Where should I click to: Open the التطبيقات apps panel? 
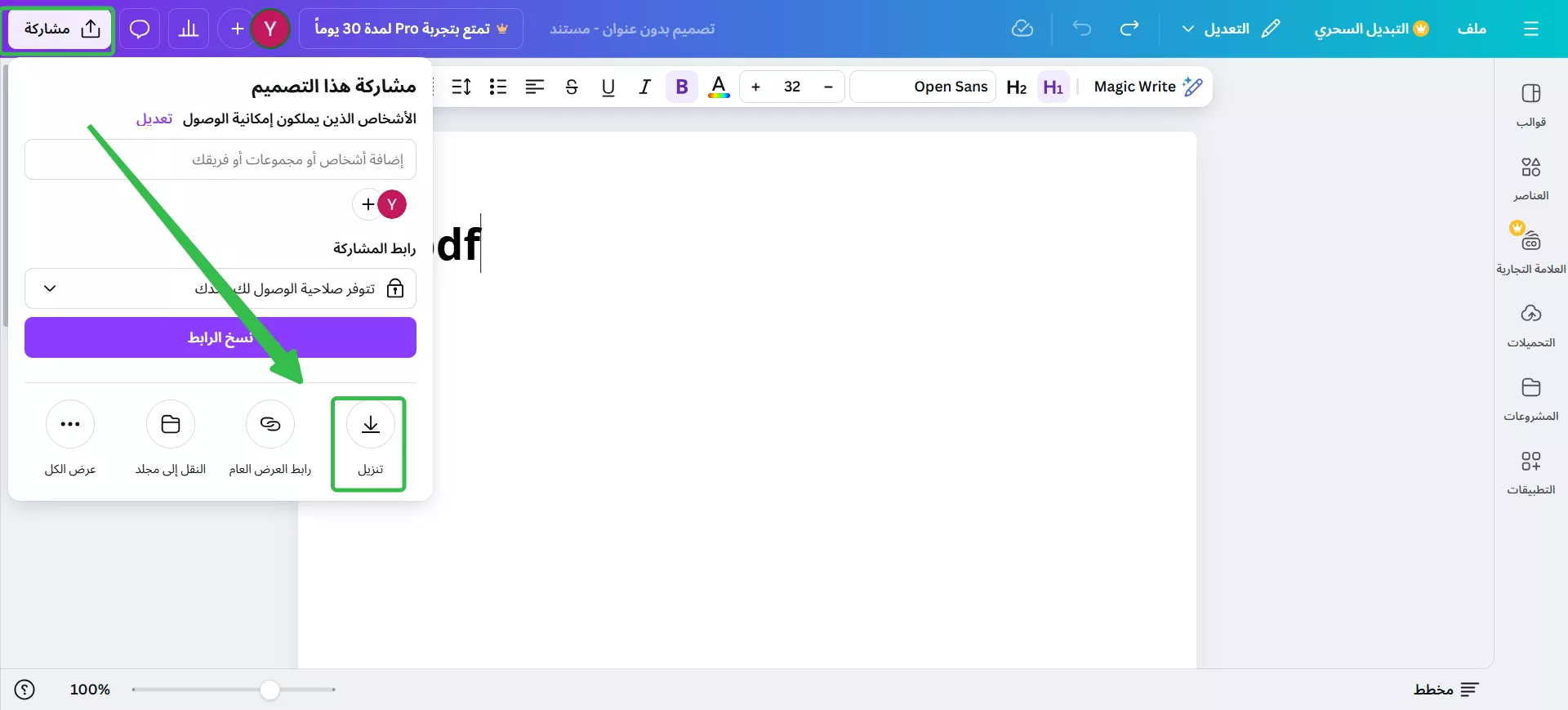[x=1531, y=472]
